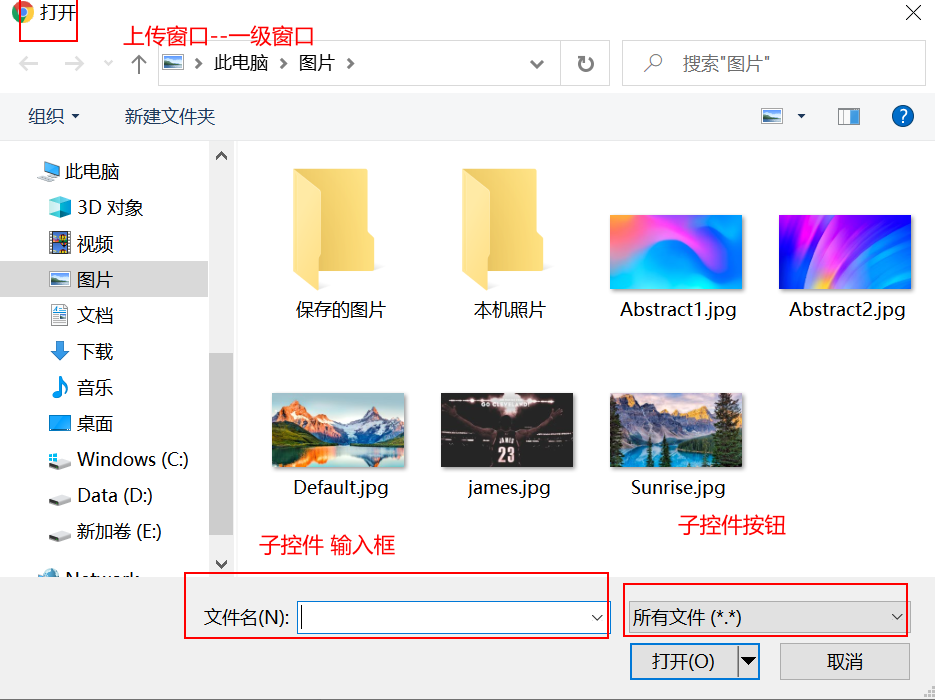Click the Back navigation arrow
The height and width of the screenshot is (700, 935).
click(x=29, y=62)
